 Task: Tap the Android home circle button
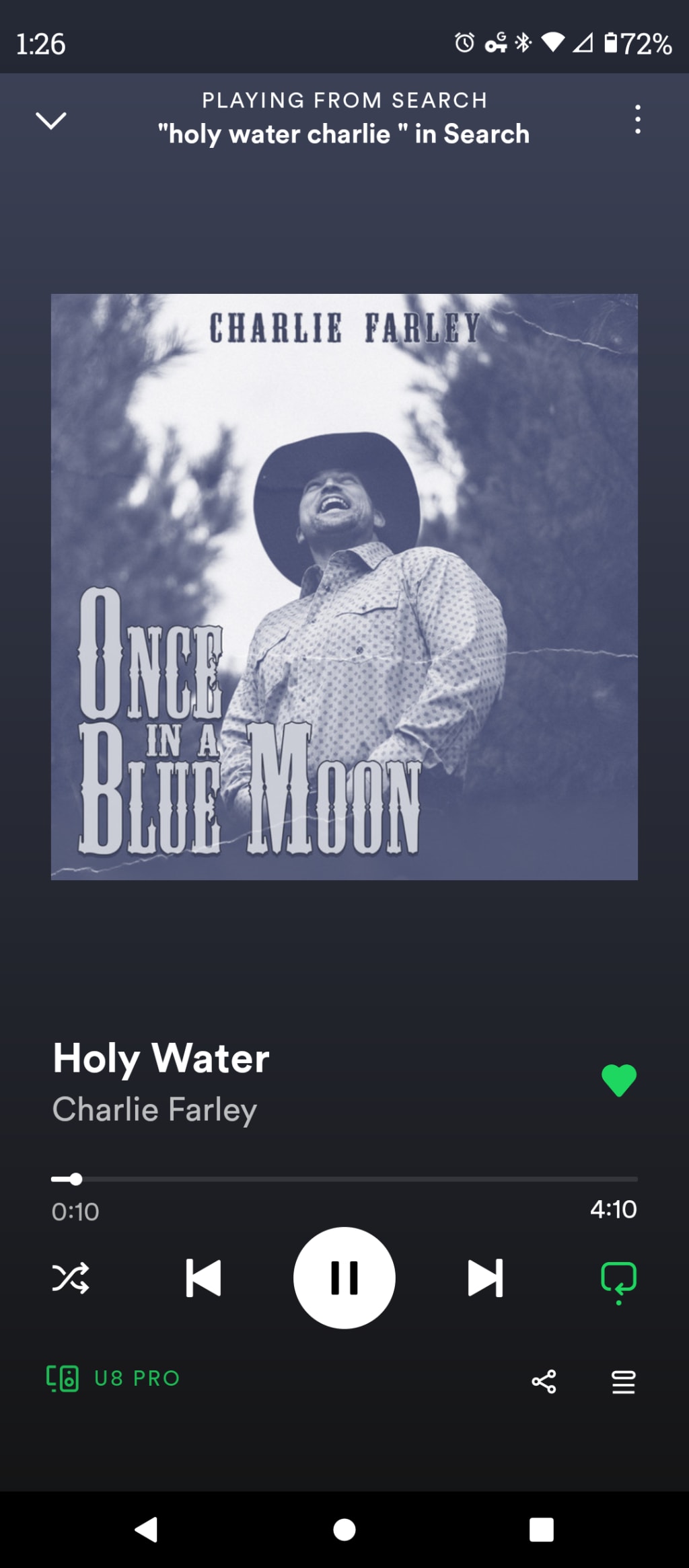click(x=344, y=1530)
